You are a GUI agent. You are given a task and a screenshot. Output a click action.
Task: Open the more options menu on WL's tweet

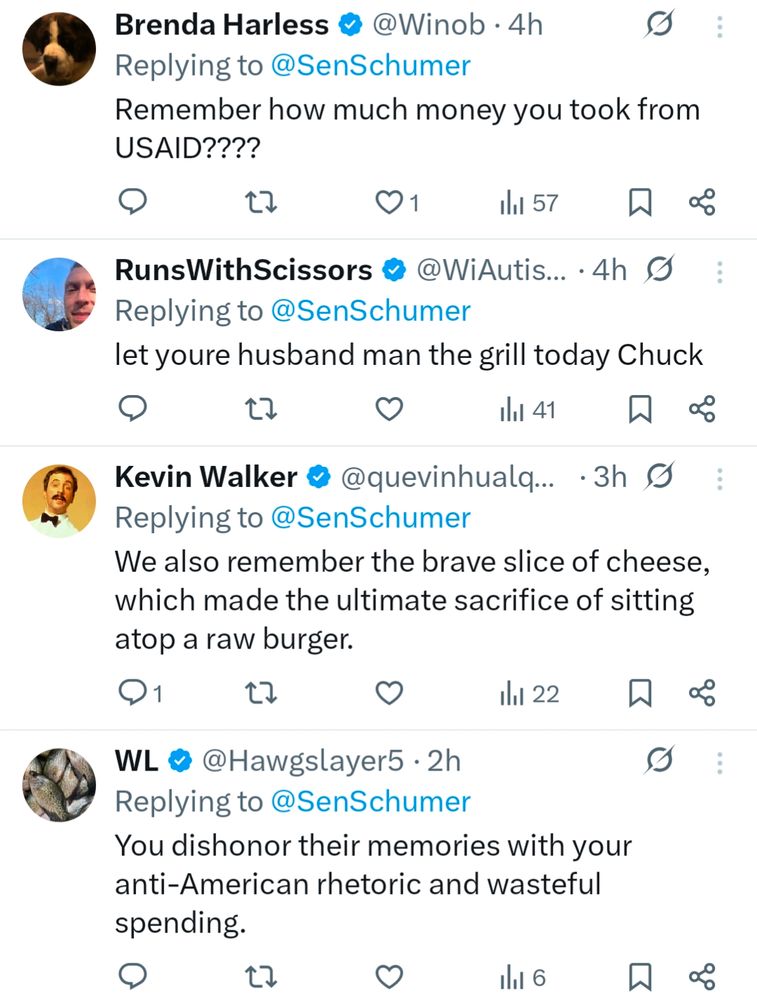[x=719, y=761]
